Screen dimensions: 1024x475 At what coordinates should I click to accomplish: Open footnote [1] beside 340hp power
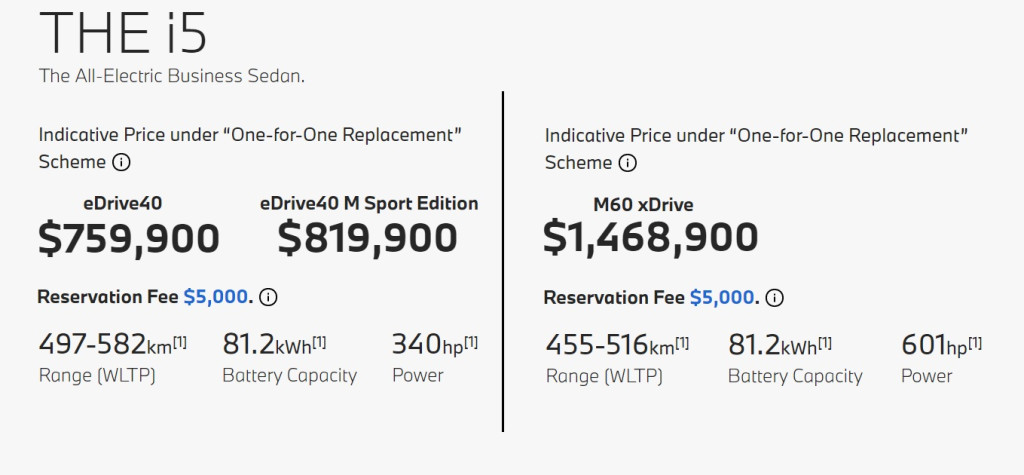(x=470, y=342)
